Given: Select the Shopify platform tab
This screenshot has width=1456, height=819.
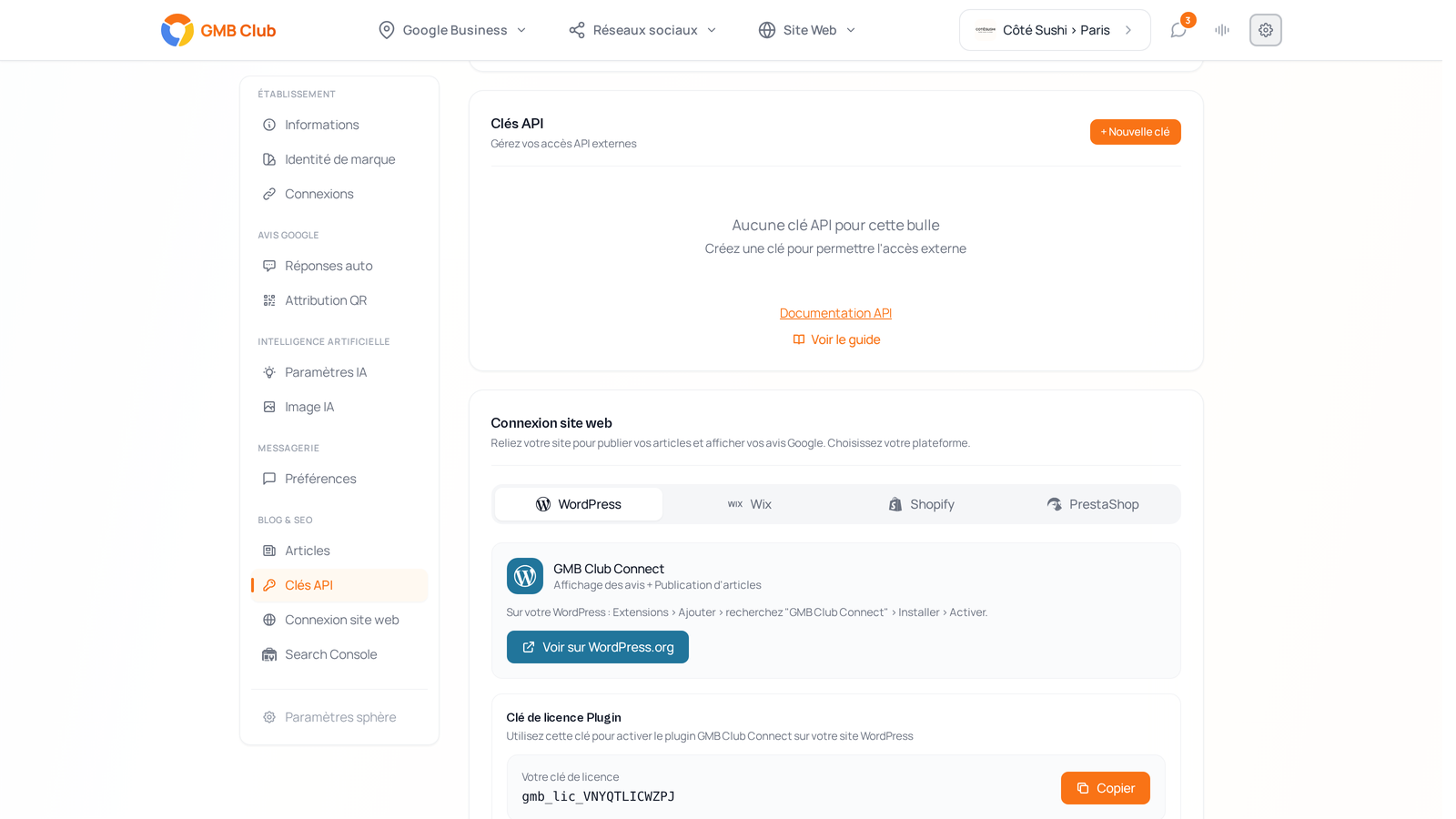Looking at the screenshot, I should (922, 504).
